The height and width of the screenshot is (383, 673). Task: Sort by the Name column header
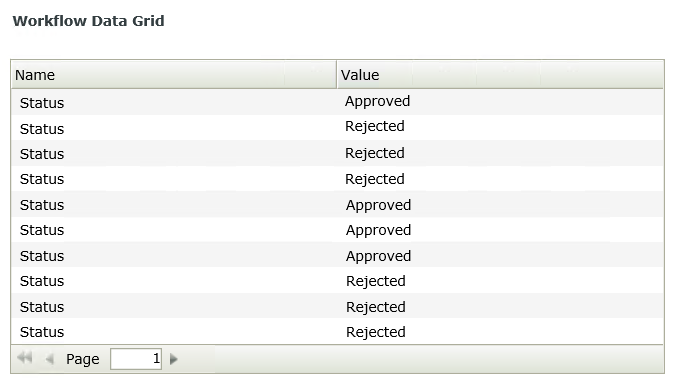pyautogui.click(x=173, y=75)
